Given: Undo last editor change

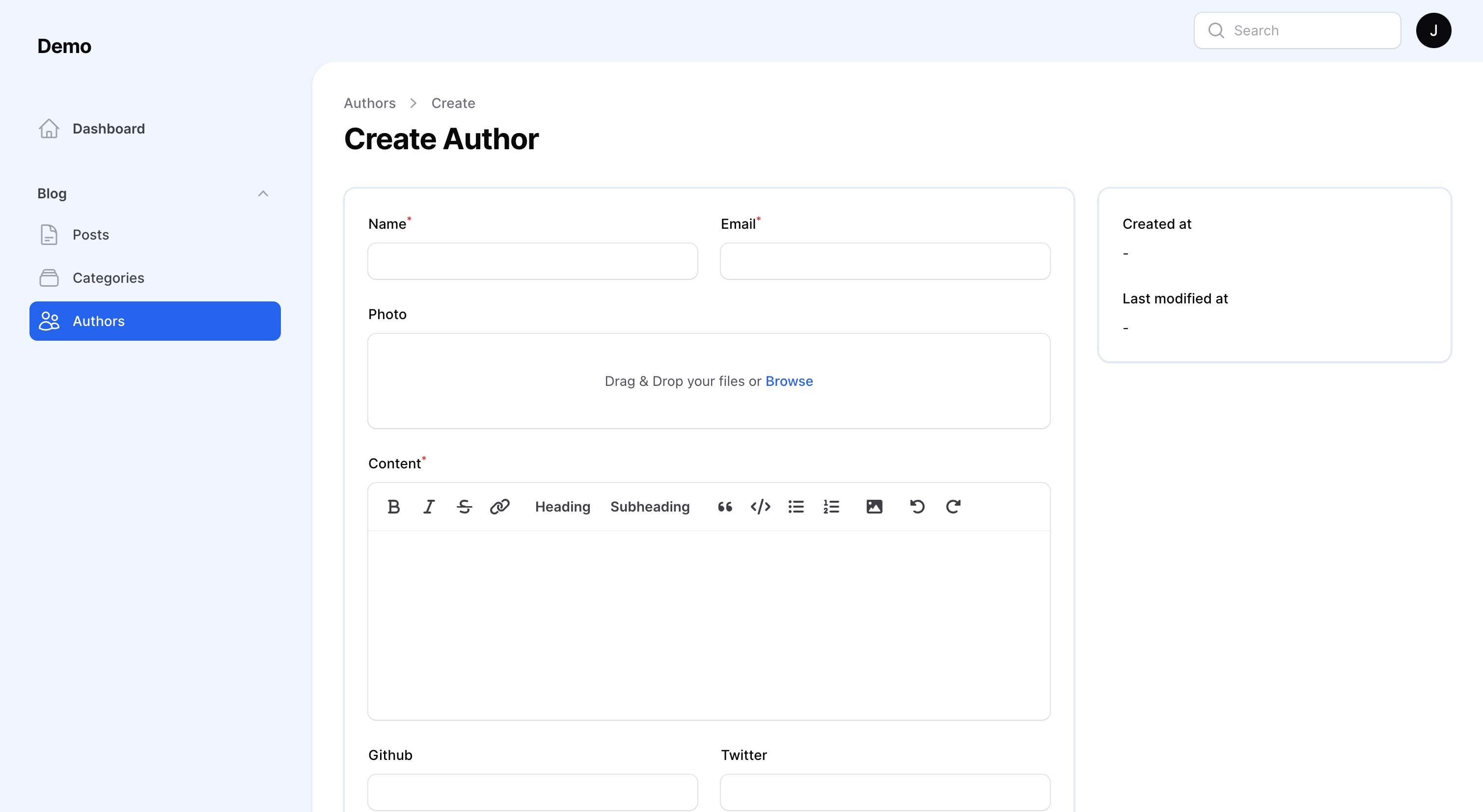Looking at the screenshot, I should (917, 507).
